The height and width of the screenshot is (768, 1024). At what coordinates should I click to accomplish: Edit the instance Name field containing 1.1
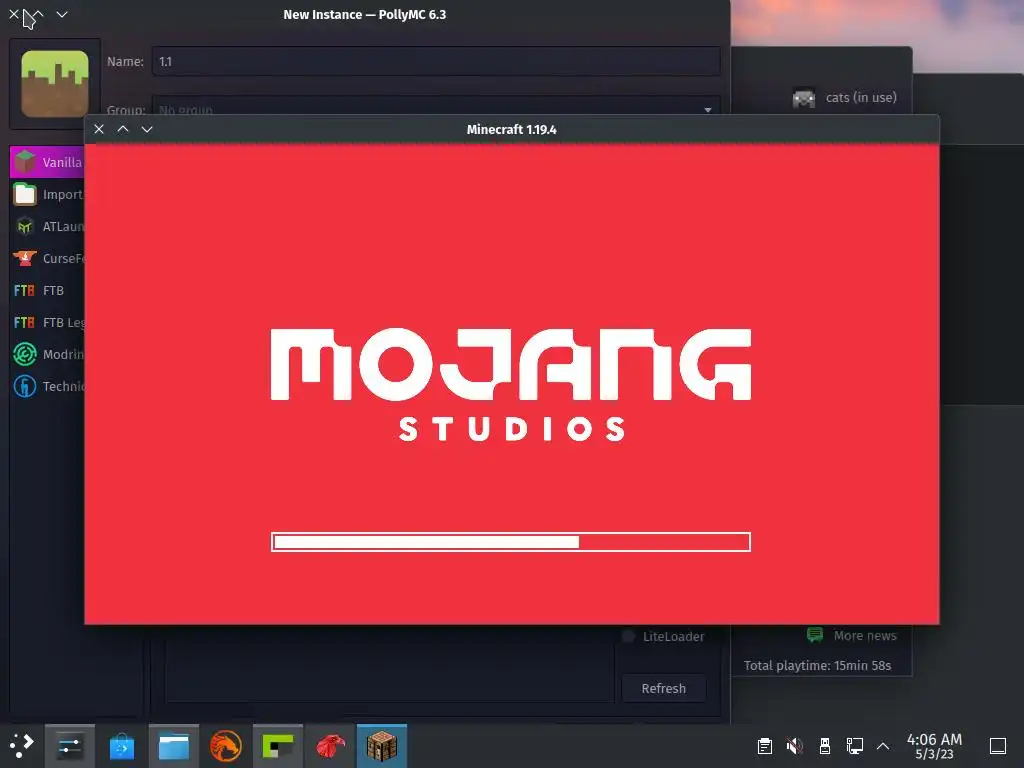click(436, 61)
